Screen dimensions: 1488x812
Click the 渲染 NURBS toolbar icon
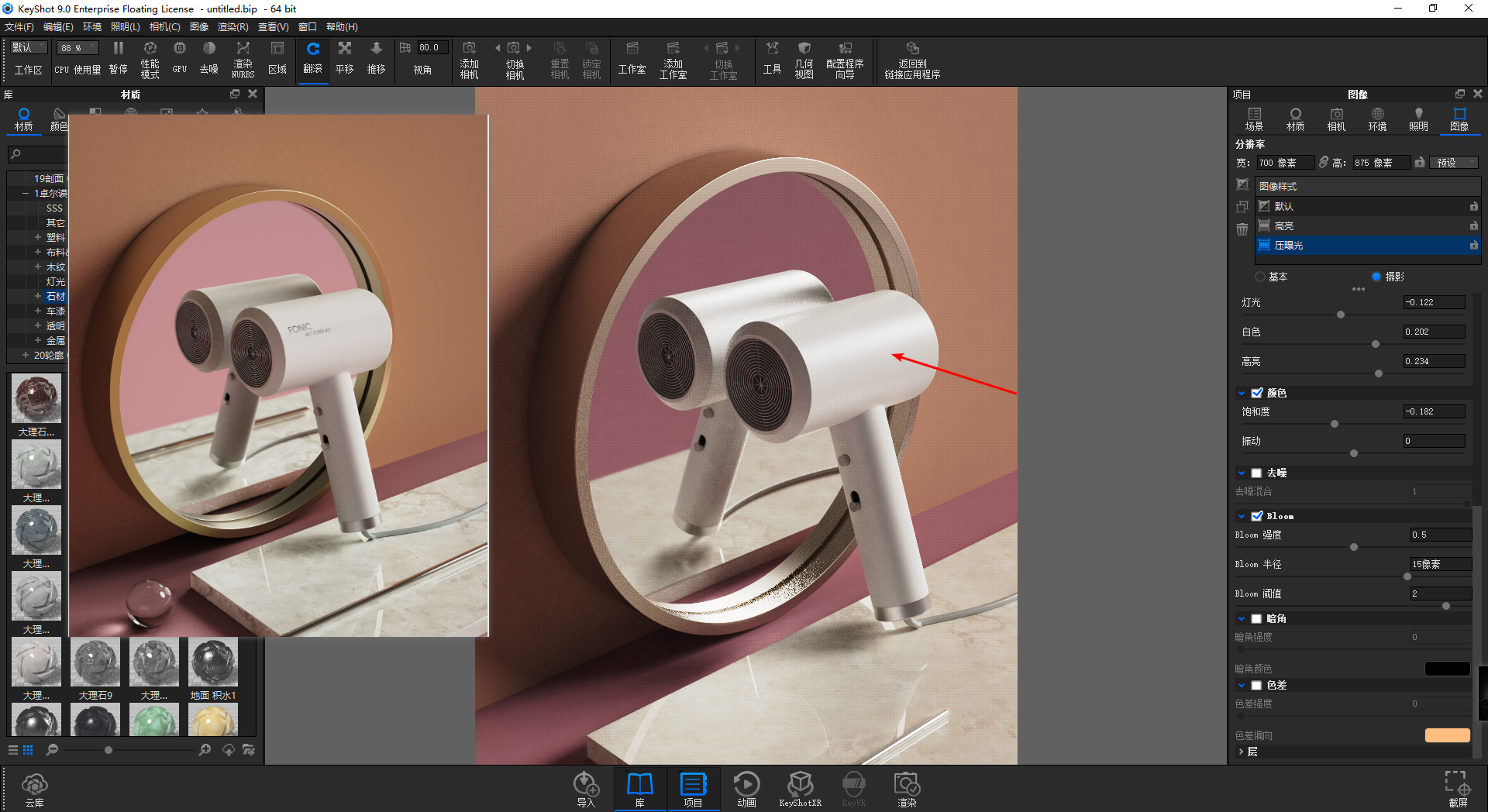[243, 60]
